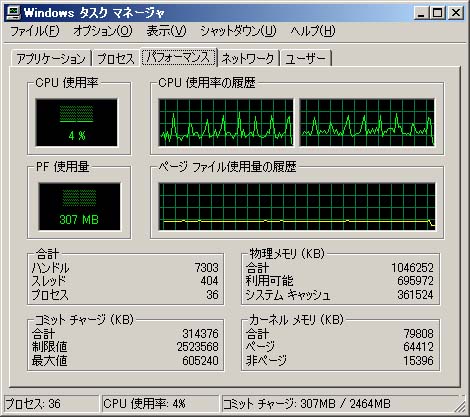Switch to the ユーザー tab
The width and height of the screenshot is (470, 417).
(306, 58)
